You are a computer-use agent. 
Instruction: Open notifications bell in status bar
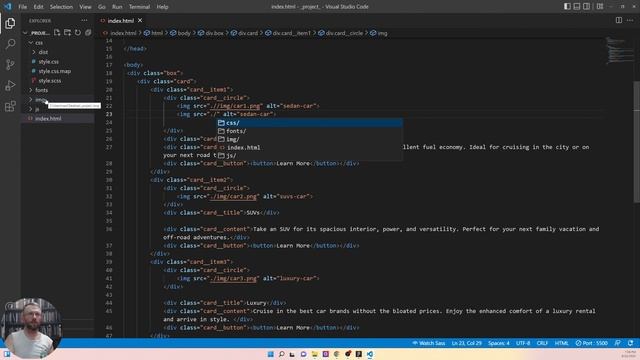pyautogui.click(x=631, y=343)
